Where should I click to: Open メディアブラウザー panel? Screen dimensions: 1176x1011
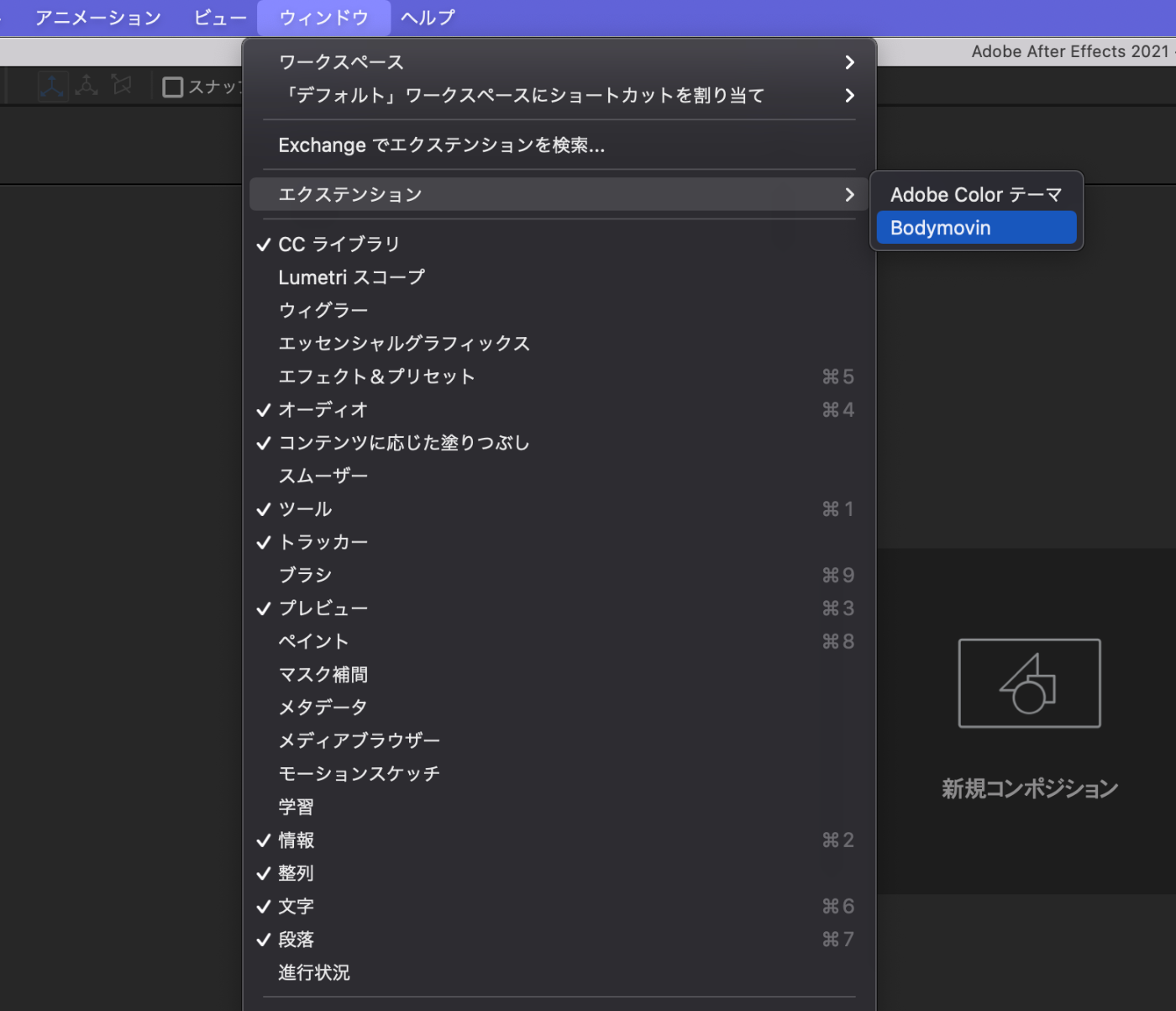[559, 740]
